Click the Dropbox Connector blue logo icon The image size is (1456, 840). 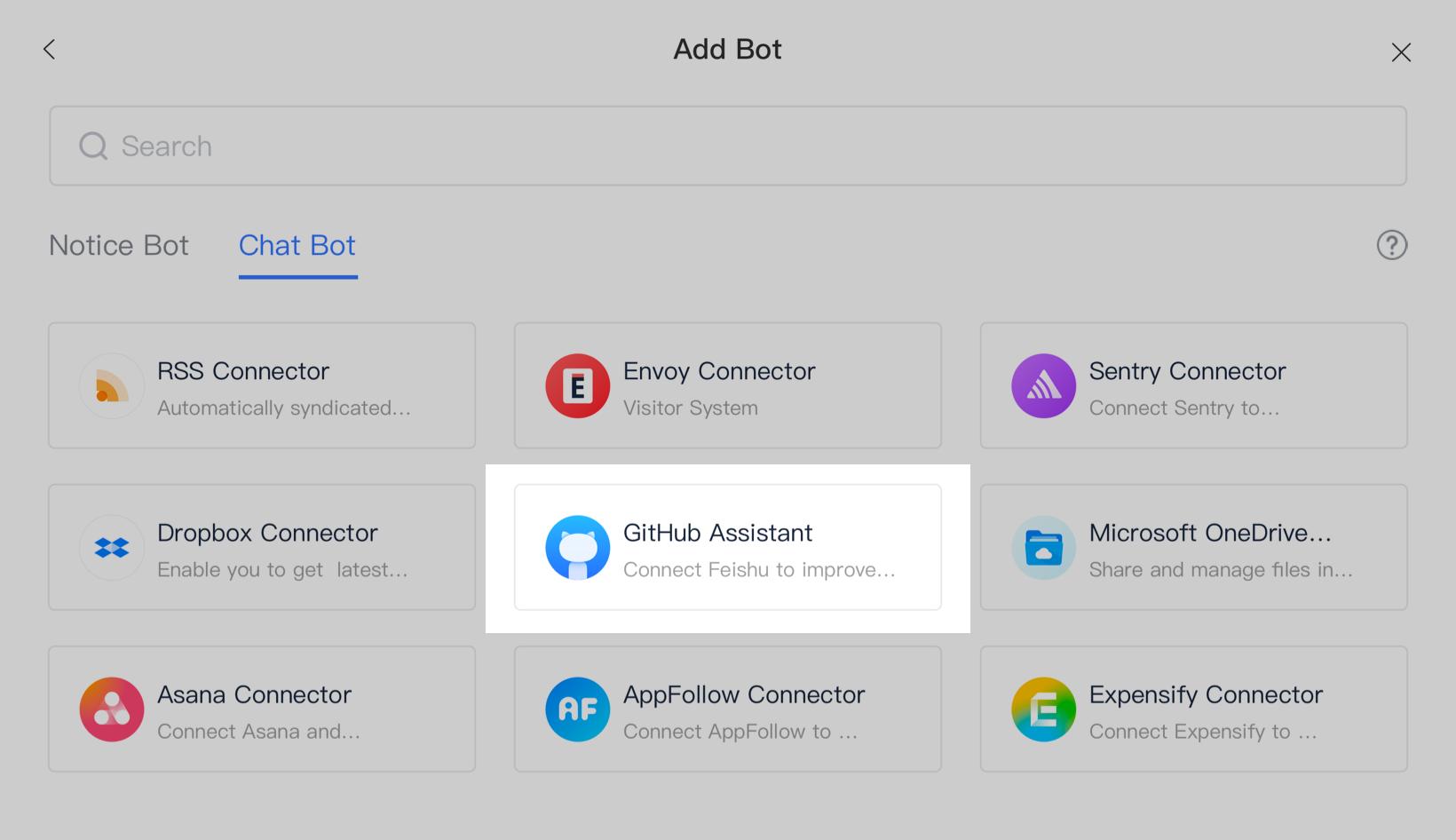[x=112, y=548]
